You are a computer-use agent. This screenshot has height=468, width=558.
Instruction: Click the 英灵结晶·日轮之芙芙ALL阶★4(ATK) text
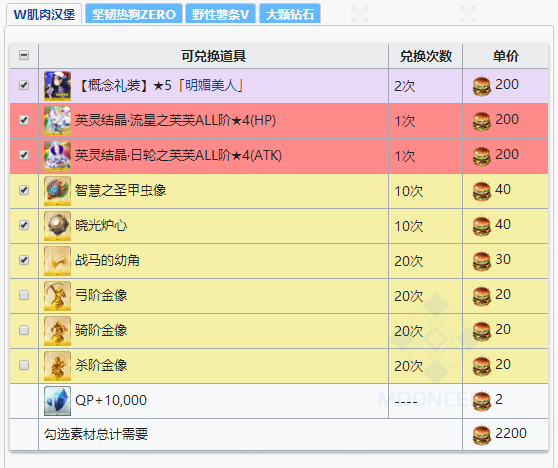178,156
